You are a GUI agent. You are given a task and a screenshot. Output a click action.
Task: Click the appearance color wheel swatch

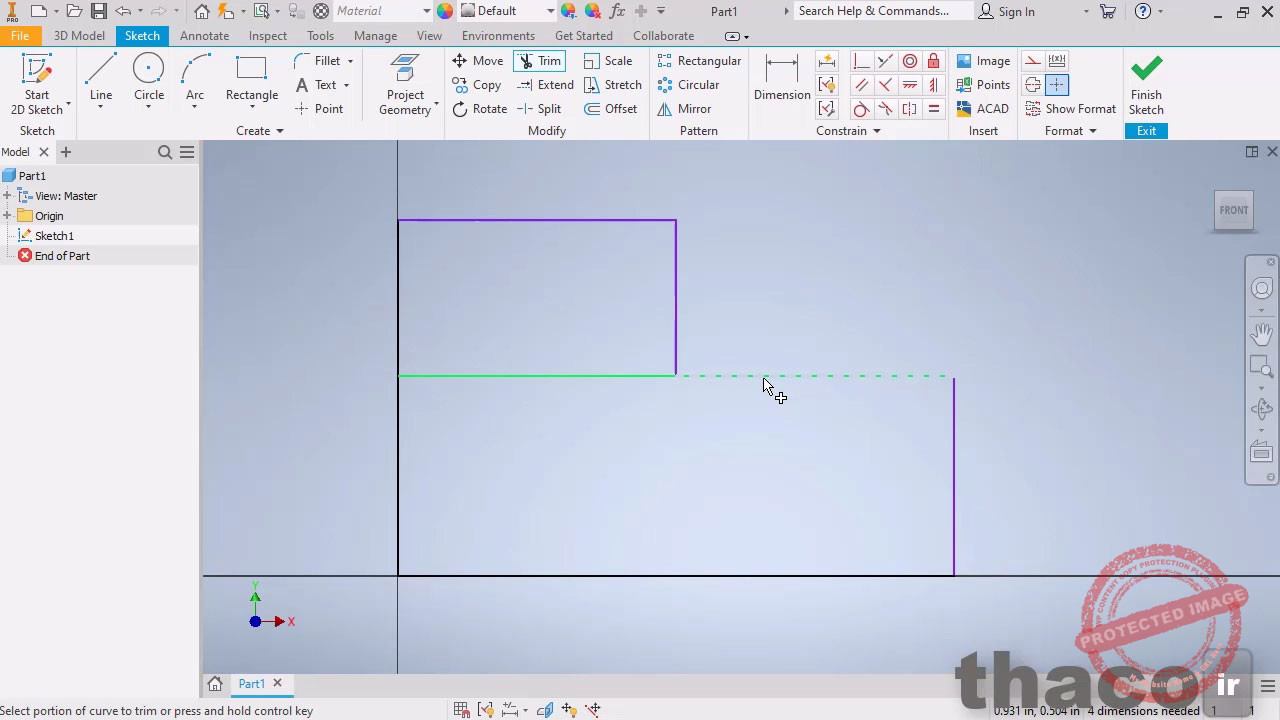pyautogui.click(x=445, y=11)
